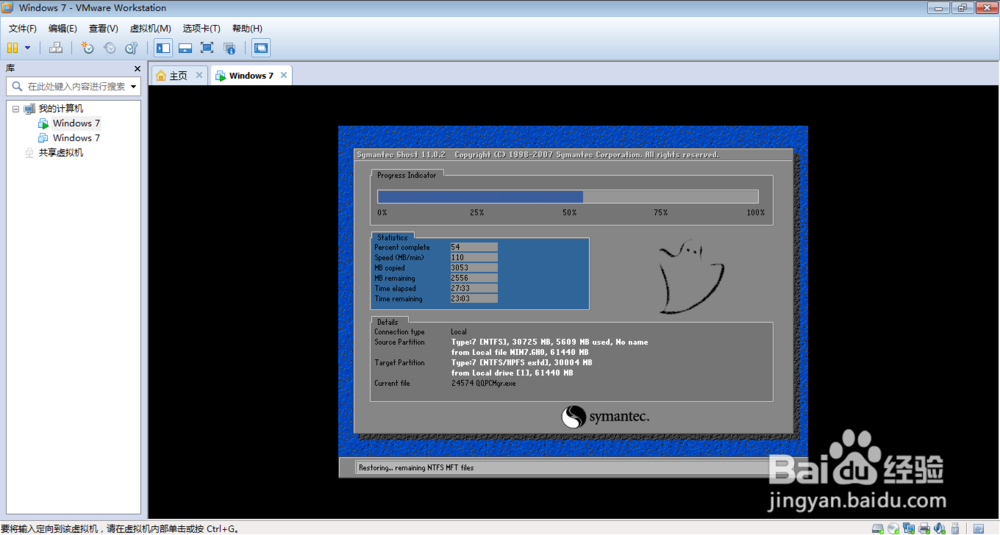Take a snapshot of the virtual machine
The width and height of the screenshot is (1000, 535).
click(87, 48)
